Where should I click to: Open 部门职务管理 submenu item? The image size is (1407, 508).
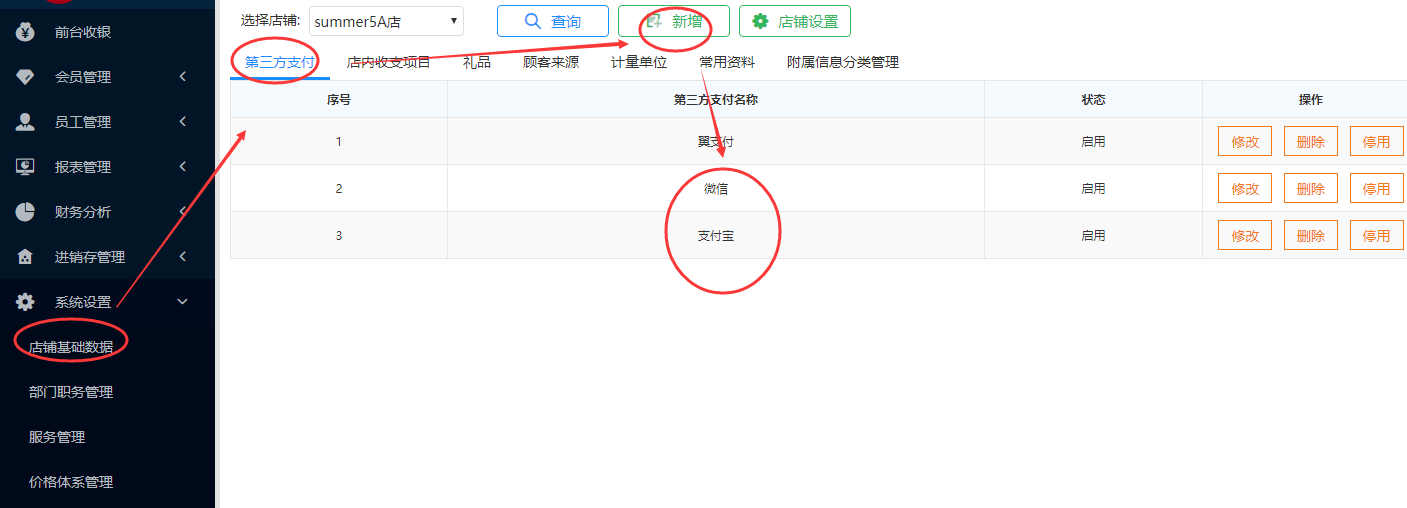[71, 392]
